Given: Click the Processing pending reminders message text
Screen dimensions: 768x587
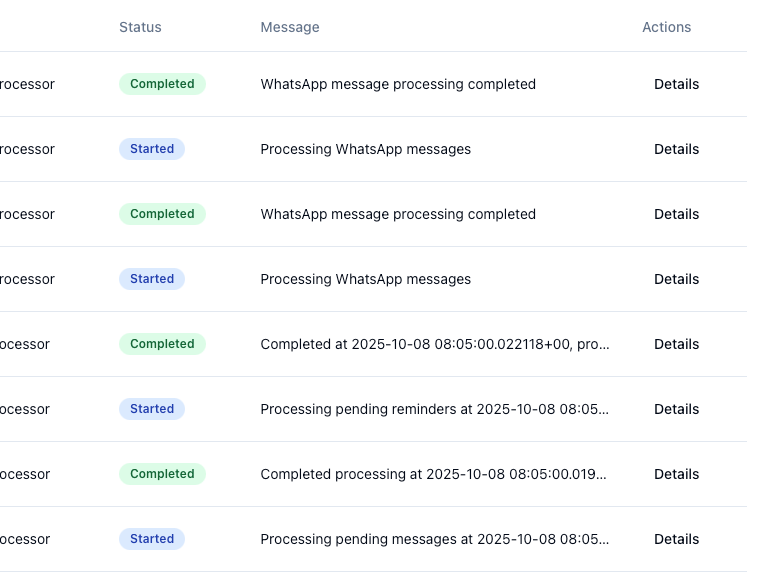Looking at the screenshot, I should pos(434,409).
